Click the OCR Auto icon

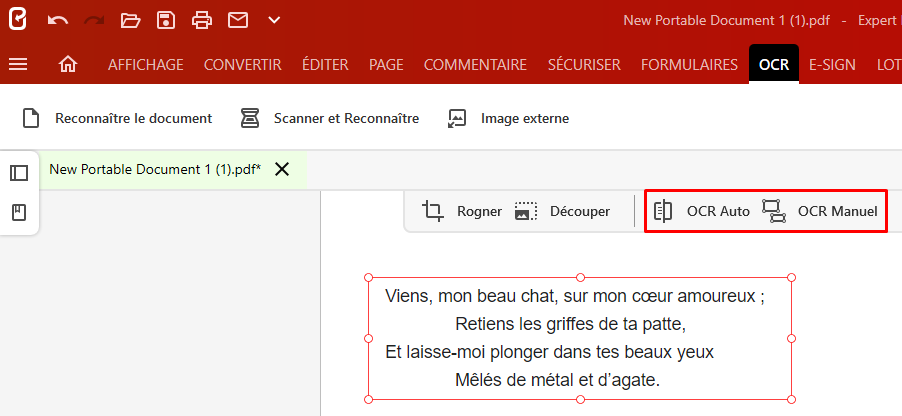(x=663, y=211)
